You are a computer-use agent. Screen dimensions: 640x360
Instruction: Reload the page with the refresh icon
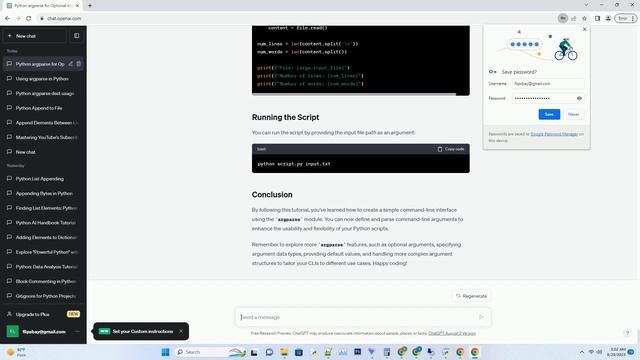[x=29, y=18]
